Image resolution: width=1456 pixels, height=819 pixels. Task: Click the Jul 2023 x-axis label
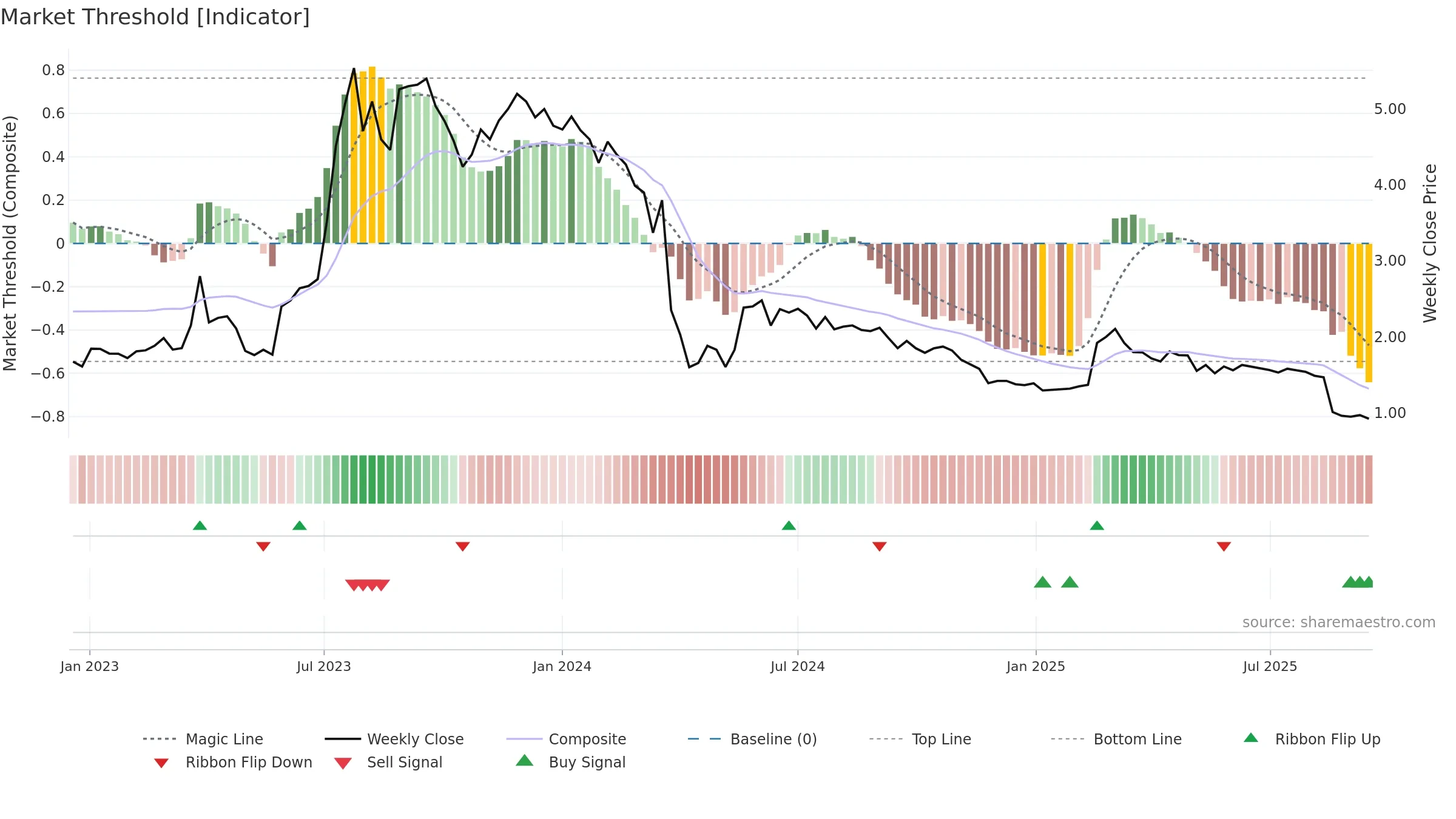[324, 666]
